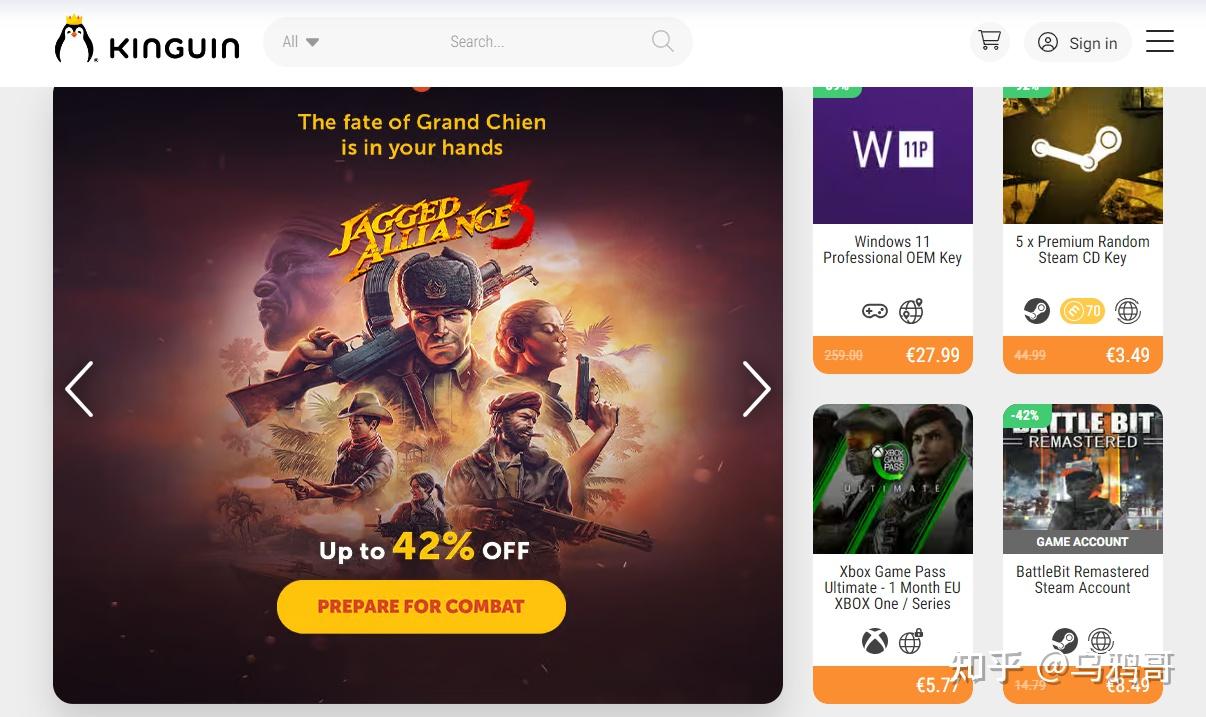Image resolution: width=1206 pixels, height=717 pixels.
Task: Go back a slide using the left arrow
Action: [80, 389]
